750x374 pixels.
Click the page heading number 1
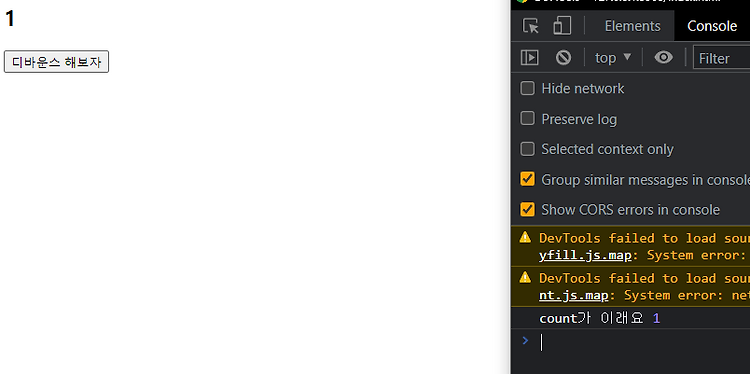click(x=10, y=19)
